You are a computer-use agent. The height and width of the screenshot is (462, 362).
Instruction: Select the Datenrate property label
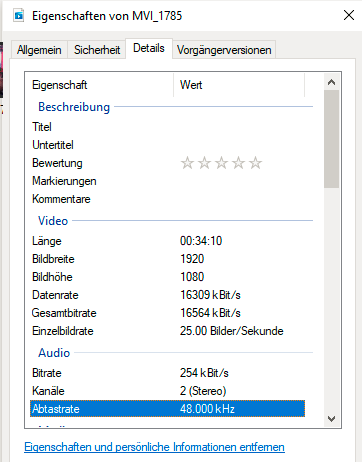pyautogui.click(x=55, y=295)
